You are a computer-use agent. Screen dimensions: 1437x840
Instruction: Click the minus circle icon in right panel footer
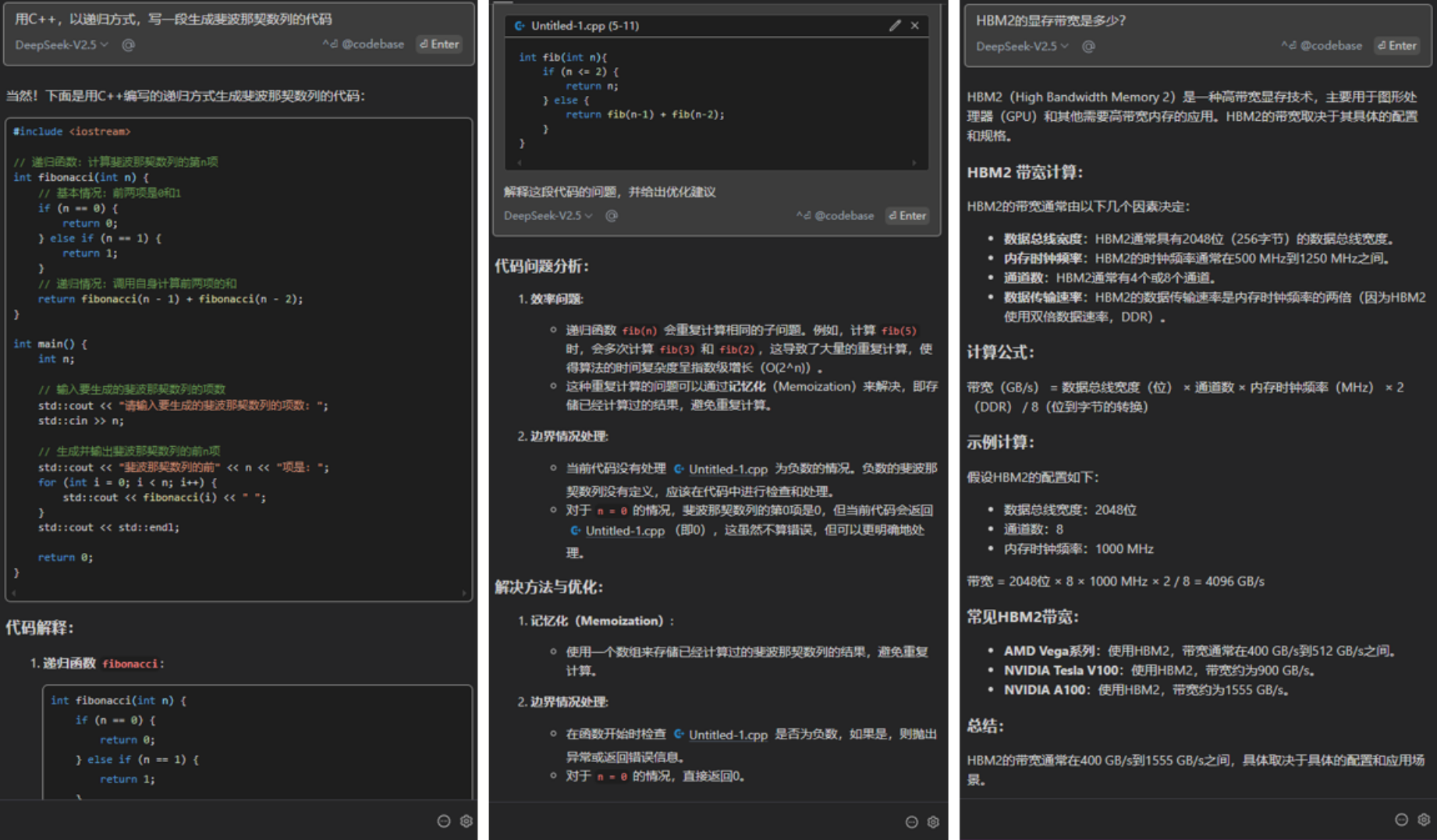pyautogui.click(x=1401, y=820)
